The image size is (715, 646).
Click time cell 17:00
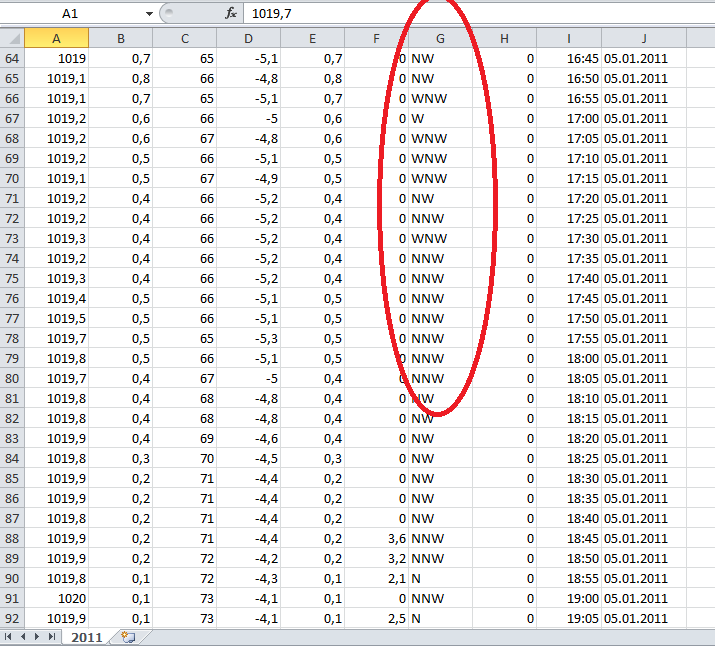tap(569, 119)
